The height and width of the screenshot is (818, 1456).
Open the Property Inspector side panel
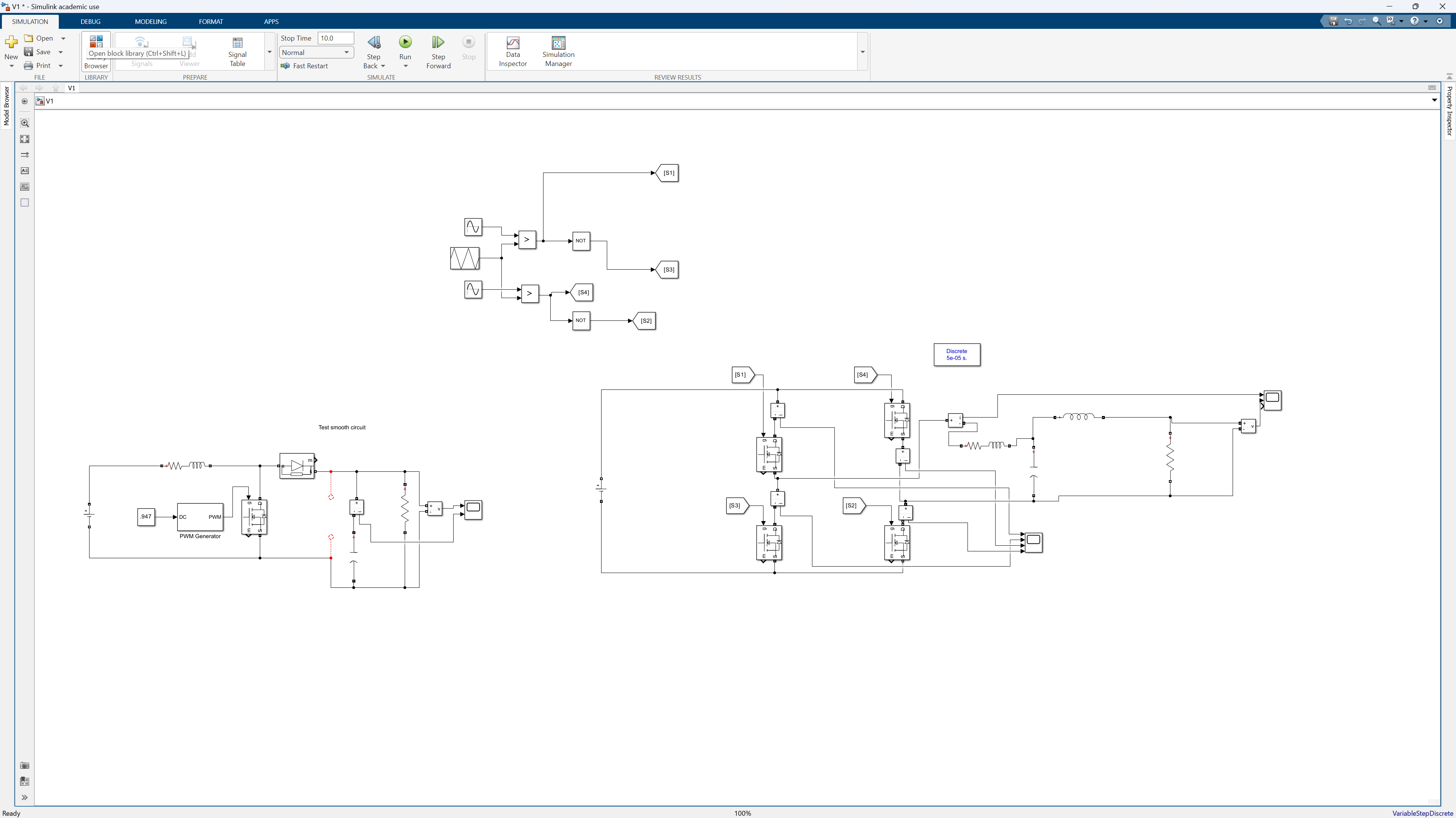[x=1449, y=111]
